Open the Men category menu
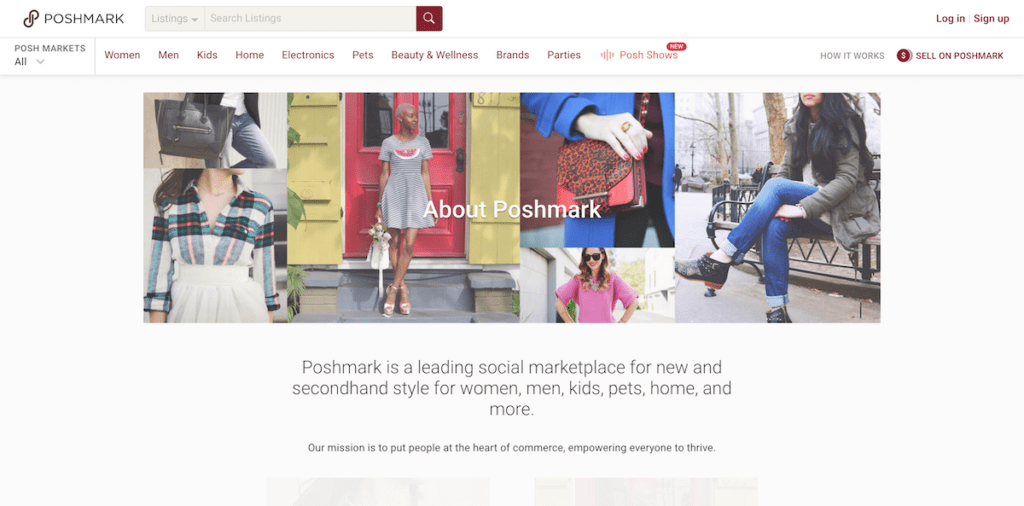The width and height of the screenshot is (1024, 506). coord(168,55)
